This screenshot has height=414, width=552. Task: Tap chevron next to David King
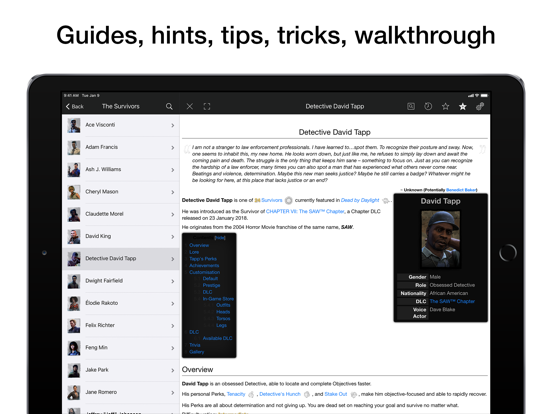(x=173, y=237)
